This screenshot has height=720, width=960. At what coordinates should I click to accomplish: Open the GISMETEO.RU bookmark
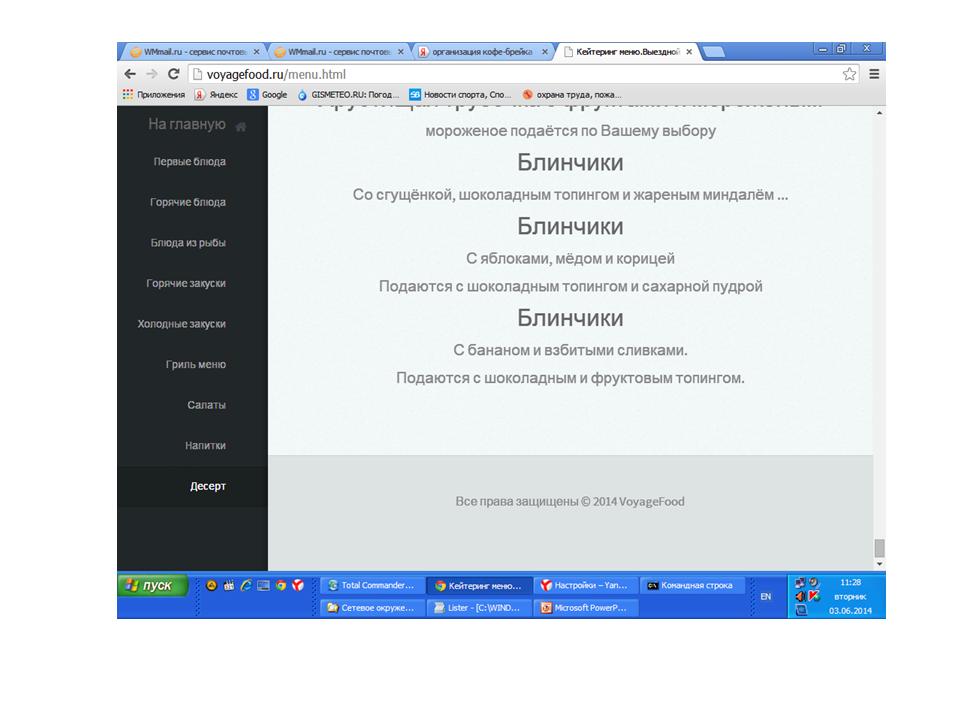[348, 94]
